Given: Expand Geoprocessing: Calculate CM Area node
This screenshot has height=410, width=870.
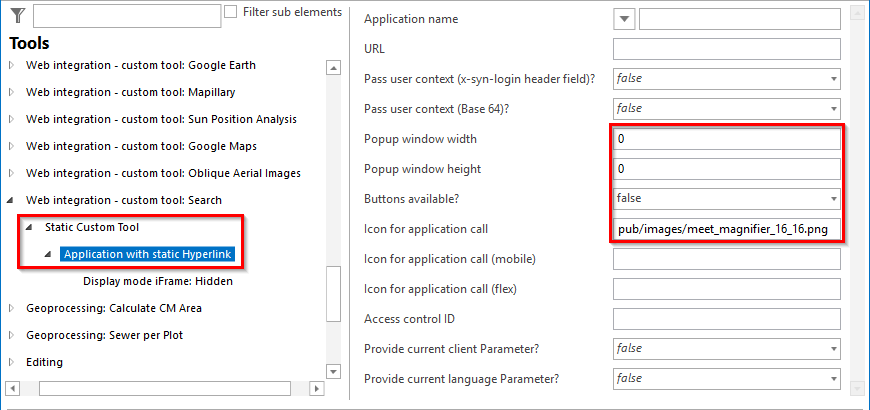Looking at the screenshot, I should (x=12, y=308).
